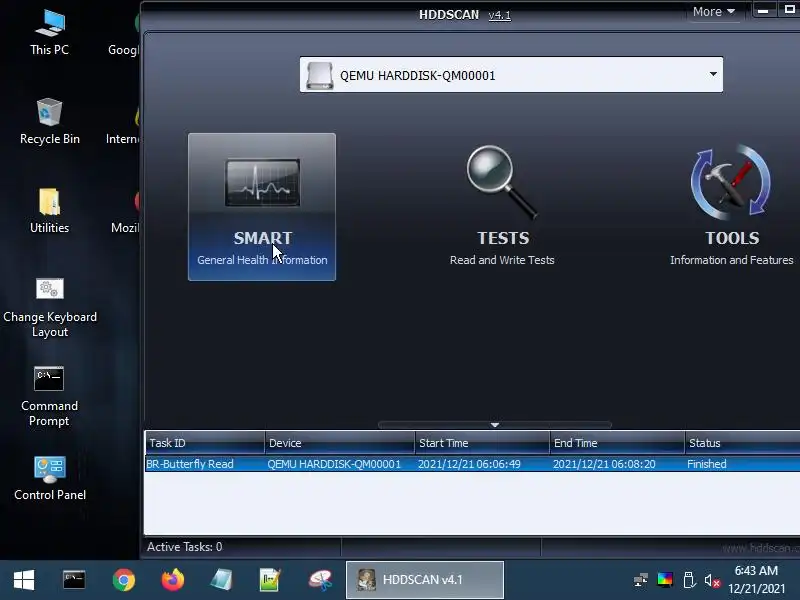
Task: Open TOOLS information and features
Action: point(731,206)
